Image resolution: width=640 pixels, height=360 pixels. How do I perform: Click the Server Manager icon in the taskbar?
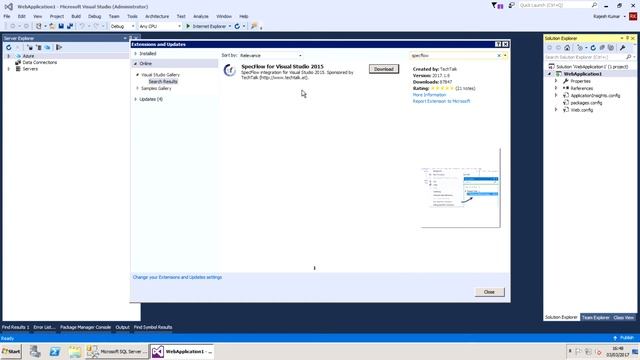coord(35,351)
